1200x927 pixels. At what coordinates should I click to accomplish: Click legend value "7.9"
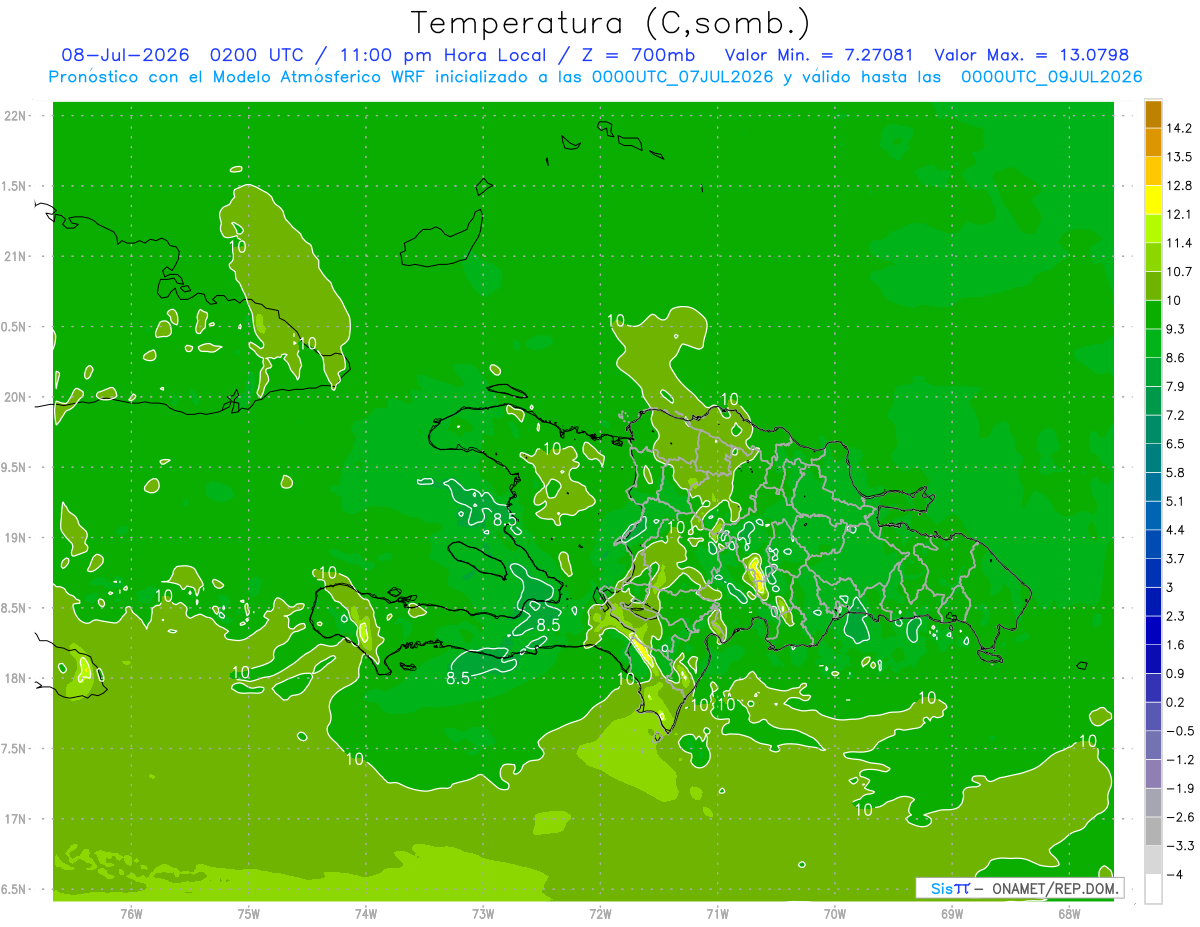[x=1175, y=386]
